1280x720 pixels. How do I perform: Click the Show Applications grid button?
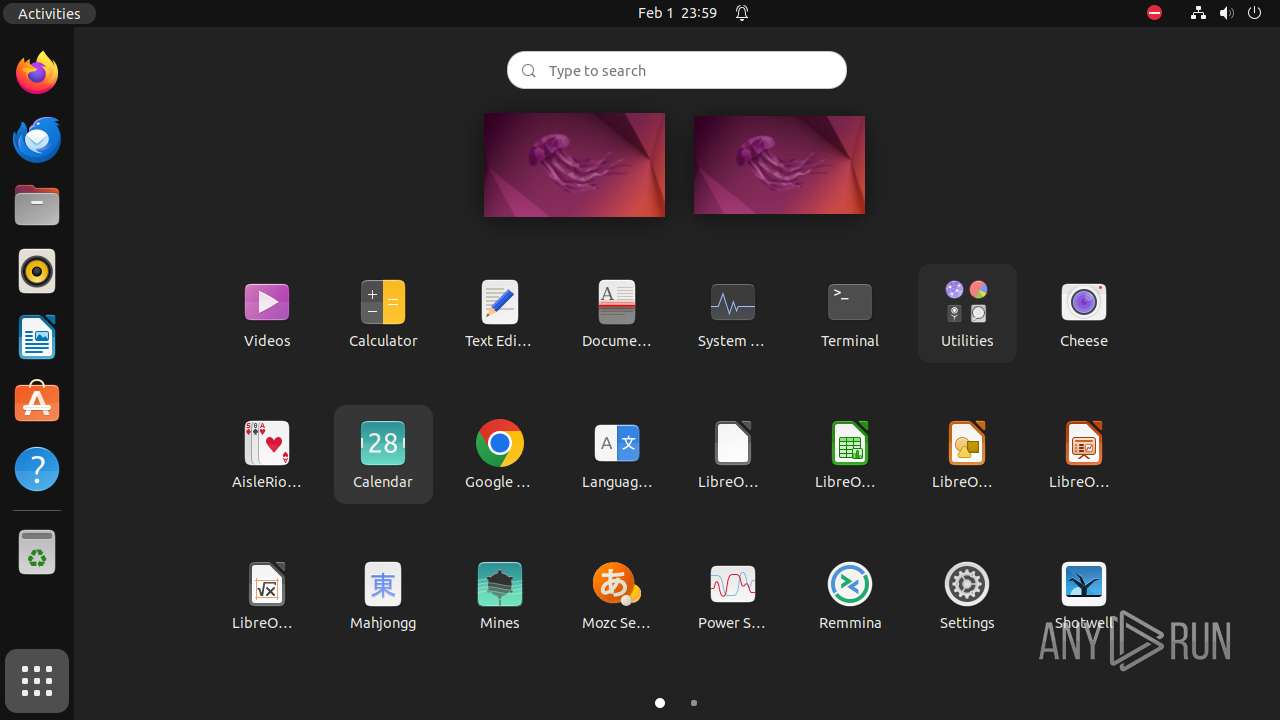(x=37, y=681)
